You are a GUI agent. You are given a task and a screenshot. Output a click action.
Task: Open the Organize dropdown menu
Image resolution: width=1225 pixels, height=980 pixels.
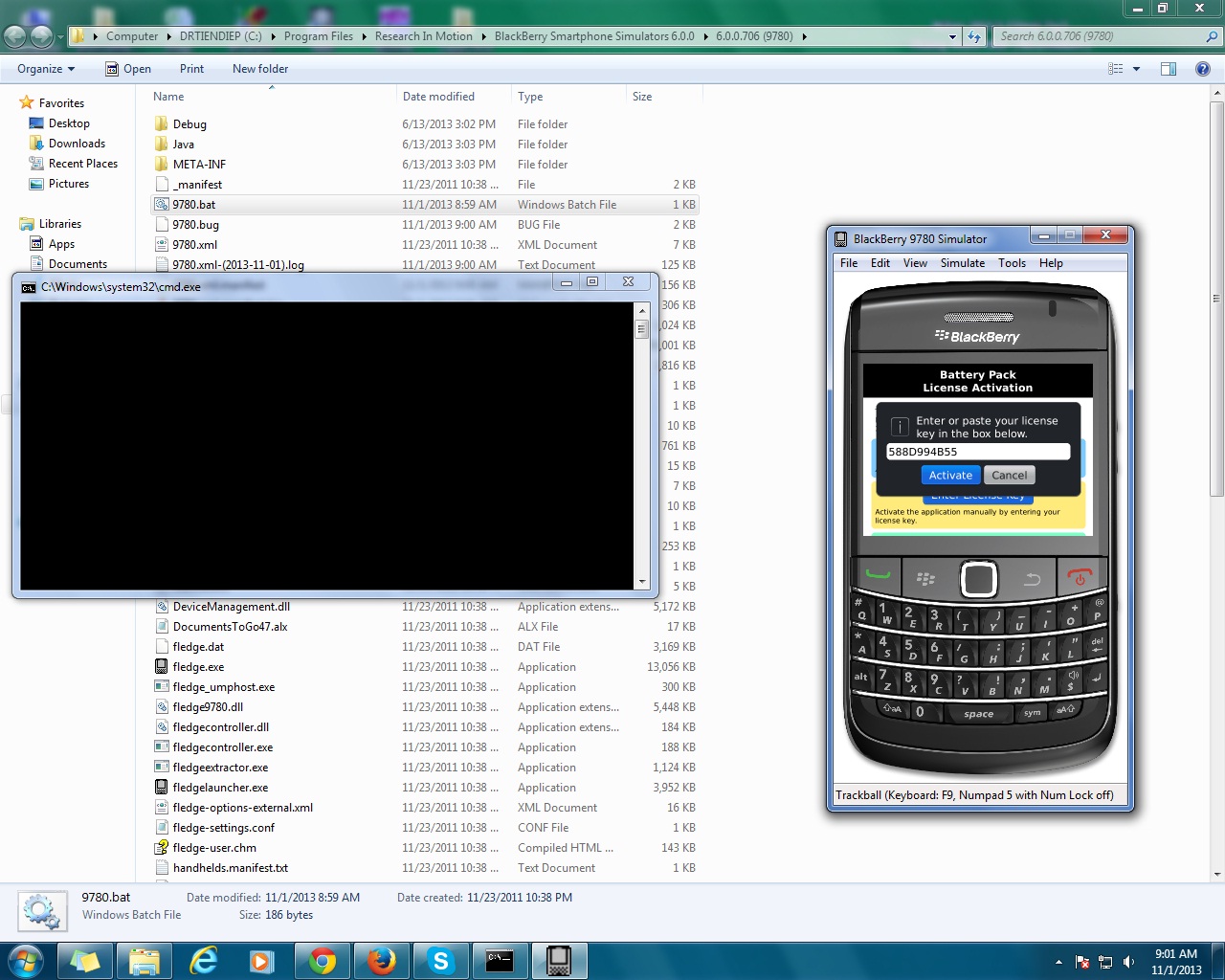(45, 69)
